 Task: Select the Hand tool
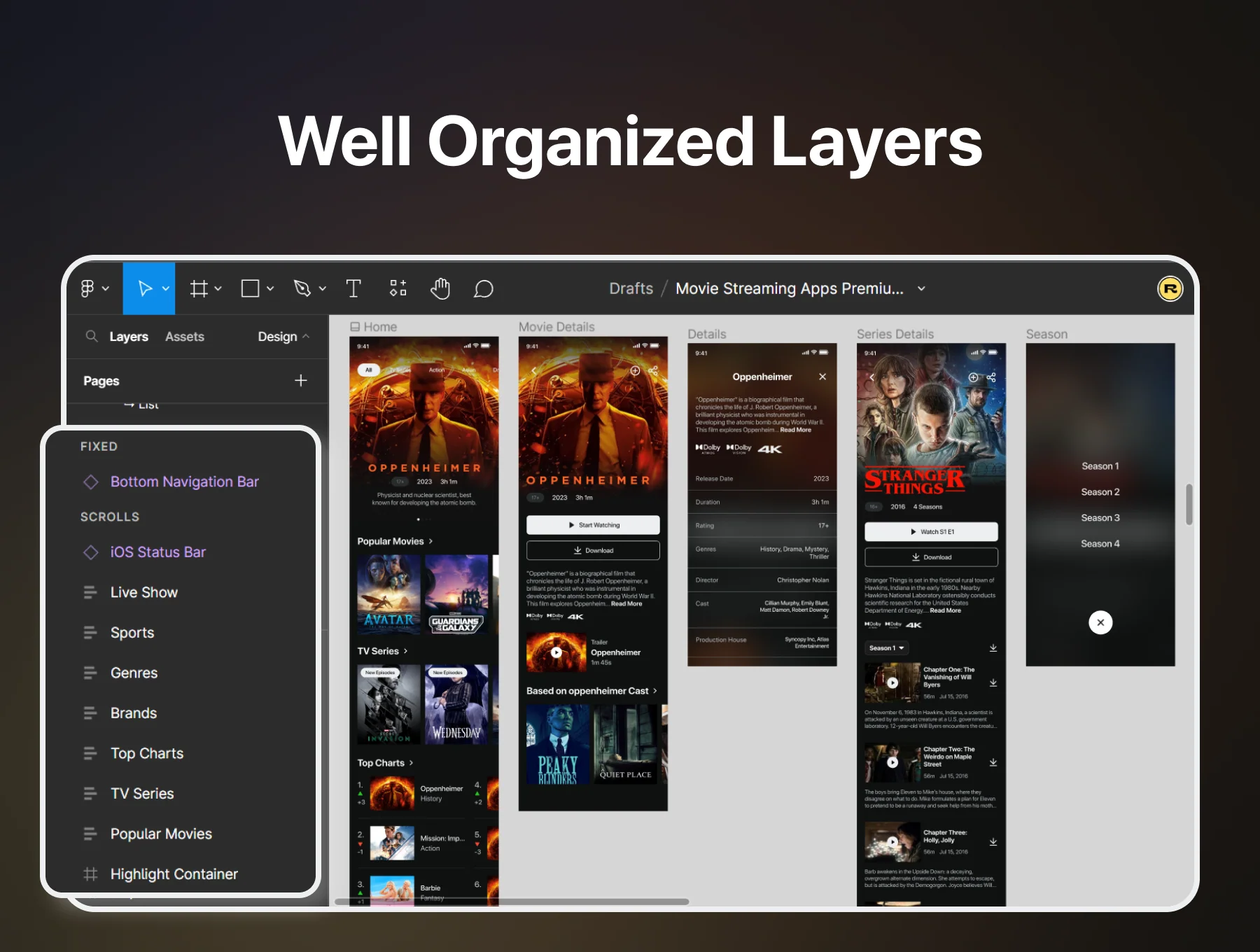(x=440, y=288)
